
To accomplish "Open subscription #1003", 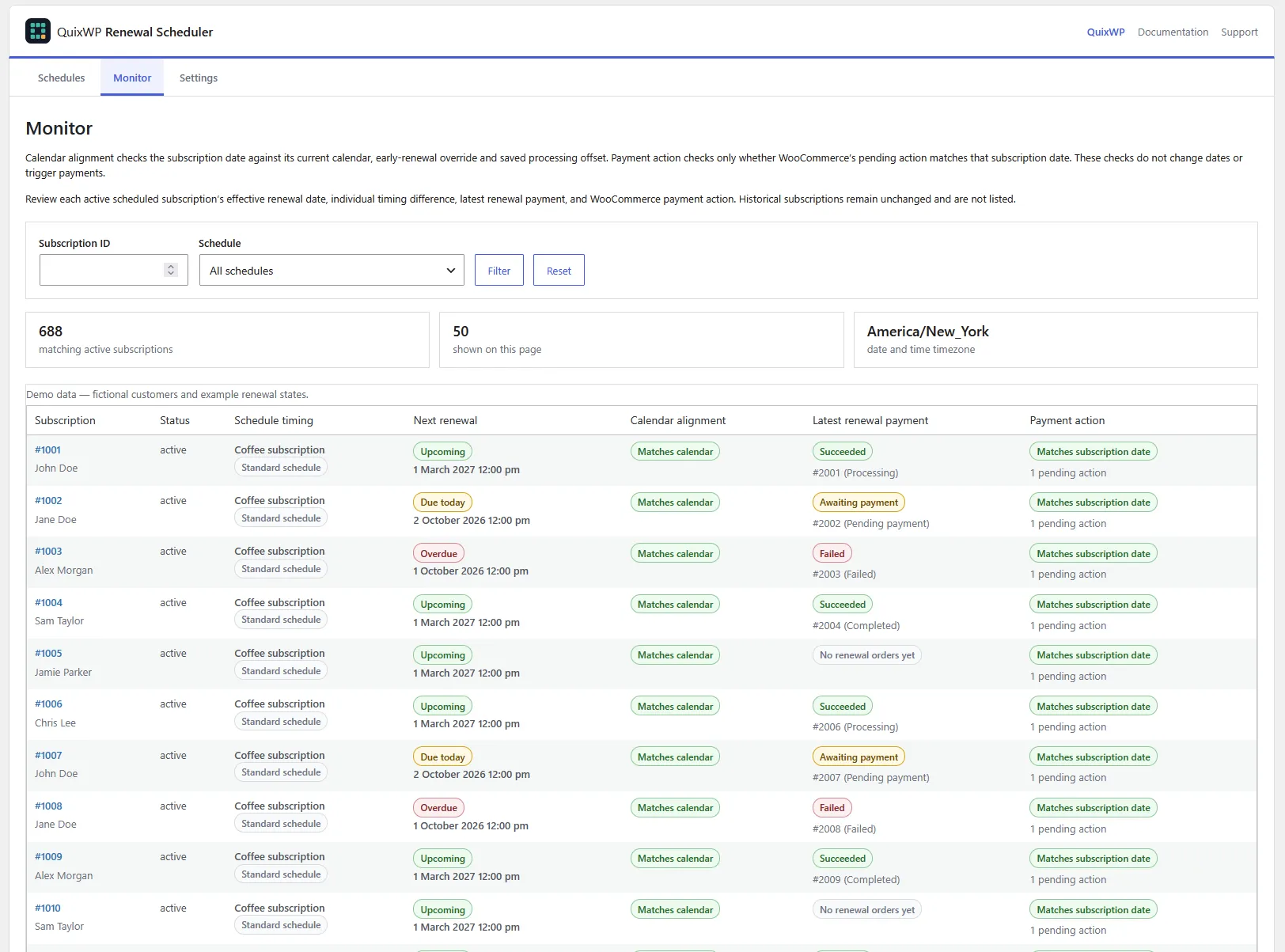I will pyautogui.click(x=48, y=552).
